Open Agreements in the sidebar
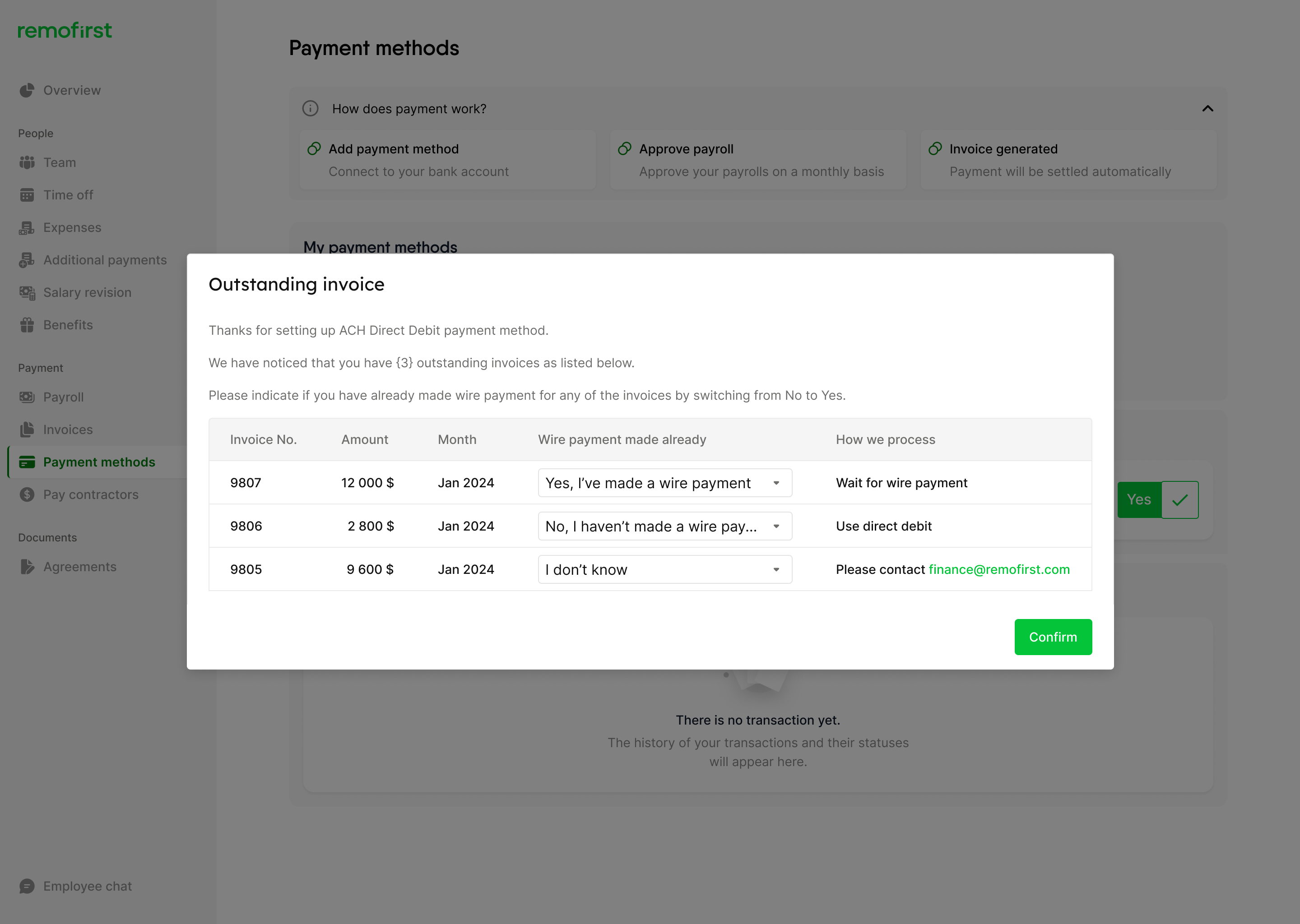Viewport: 1300px width, 924px height. point(80,567)
